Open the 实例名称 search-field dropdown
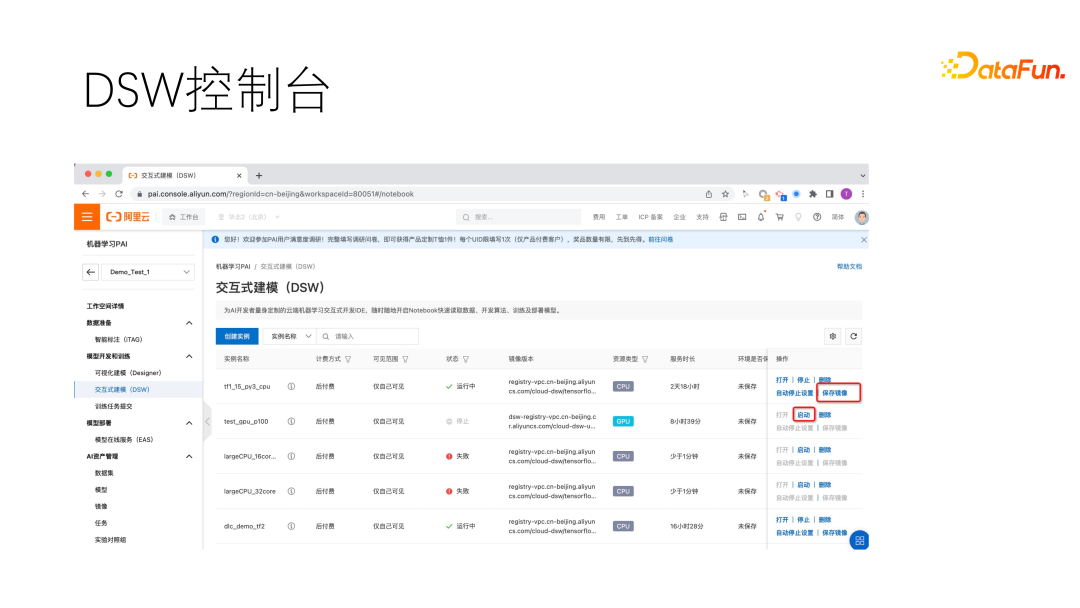The image size is (1080, 608). click(x=290, y=336)
